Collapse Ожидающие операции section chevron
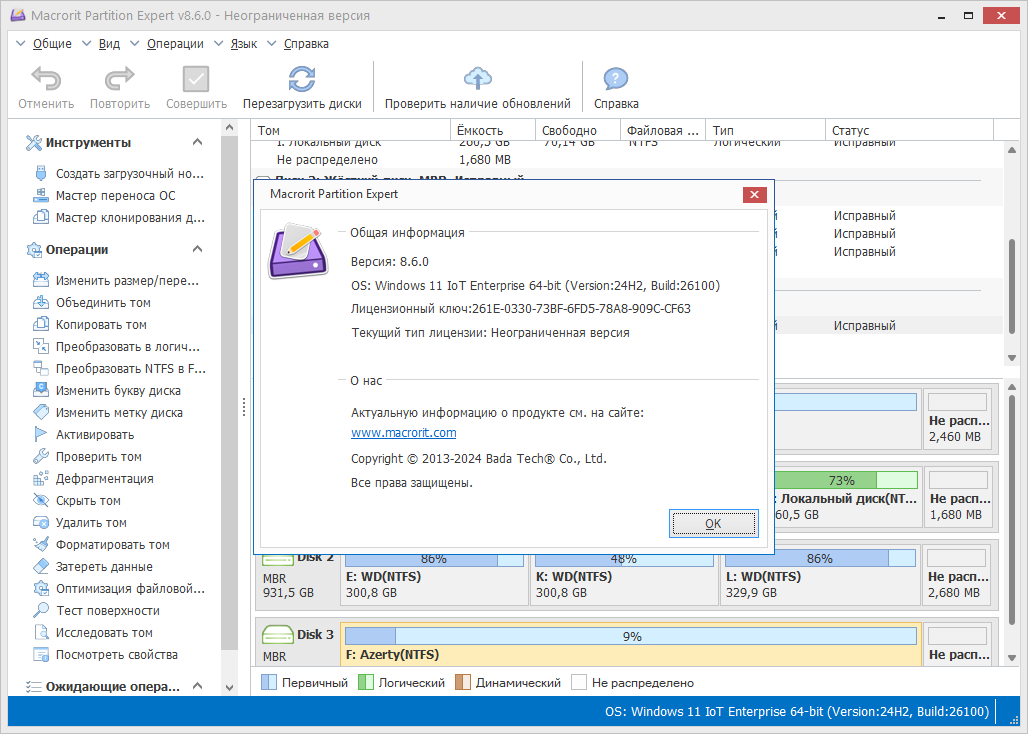This screenshot has width=1028, height=734. pyautogui.click(x=197, y=686)
